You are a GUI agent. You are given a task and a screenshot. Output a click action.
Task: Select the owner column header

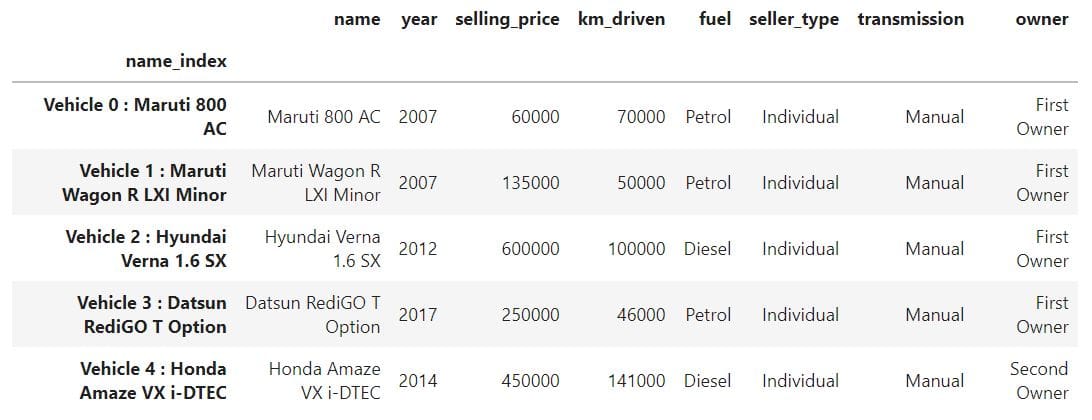coord(1042,20)
